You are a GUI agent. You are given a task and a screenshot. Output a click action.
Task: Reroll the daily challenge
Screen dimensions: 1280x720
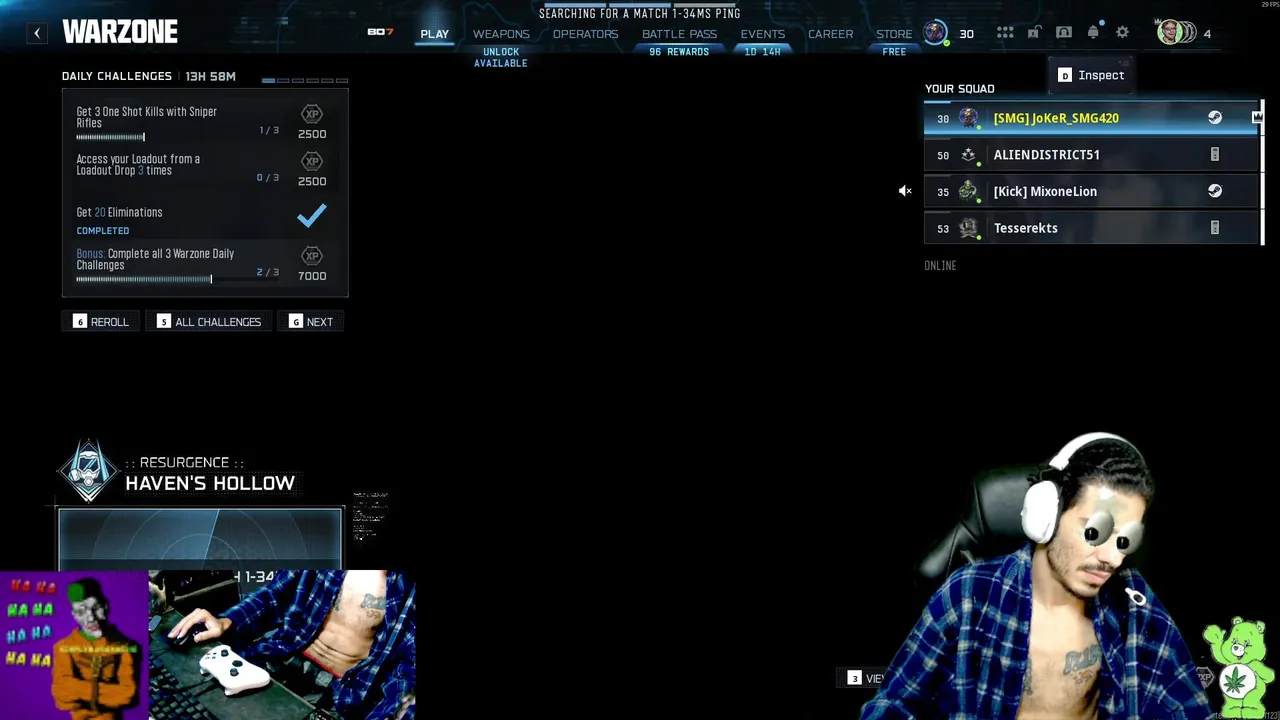101,322
